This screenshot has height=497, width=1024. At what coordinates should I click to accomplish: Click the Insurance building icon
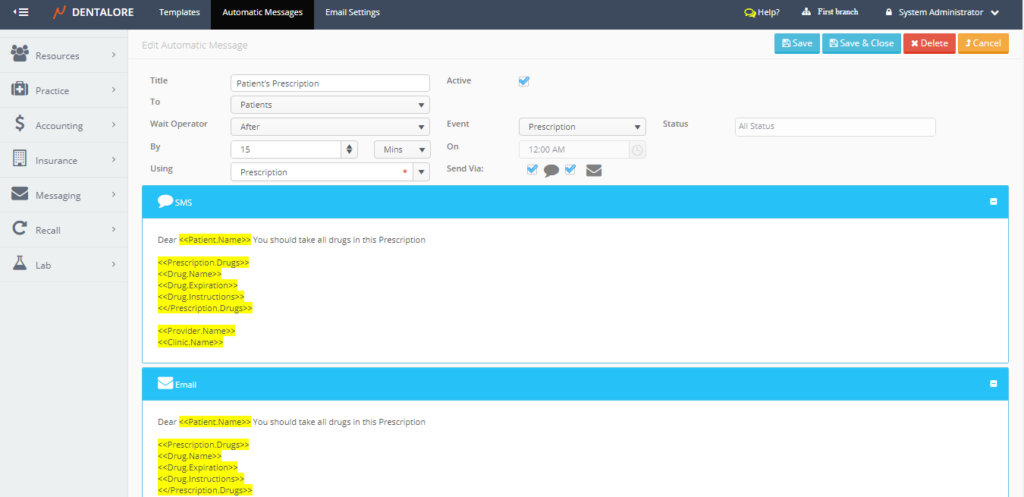point(19,159)
